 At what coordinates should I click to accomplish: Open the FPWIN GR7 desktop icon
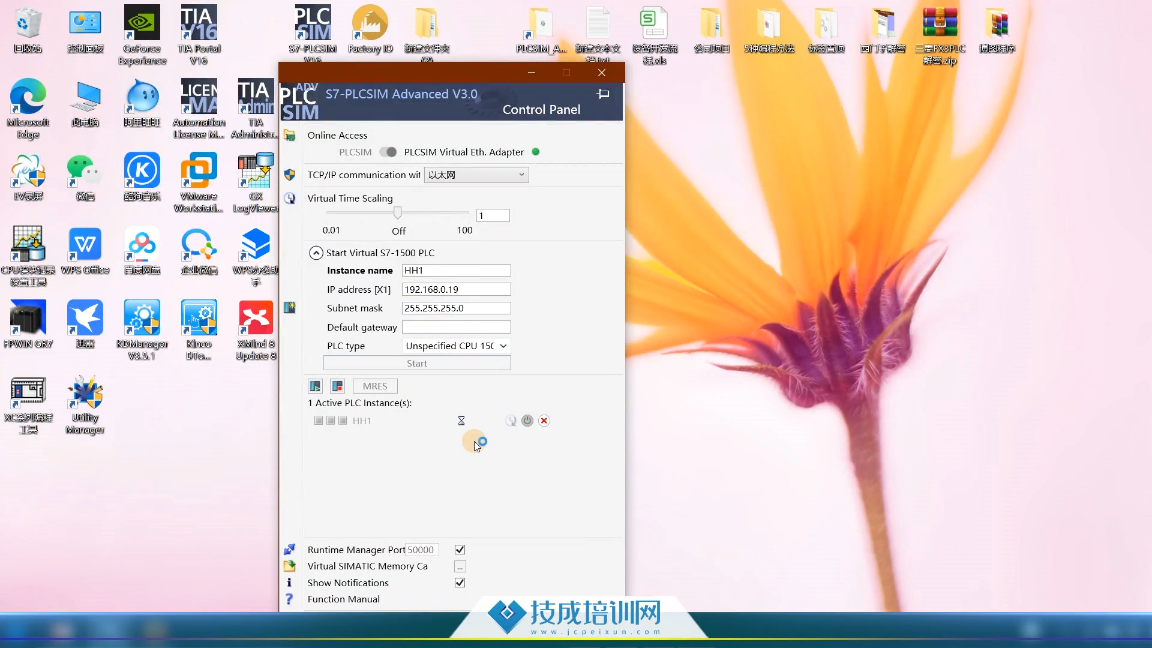(28, 324)
